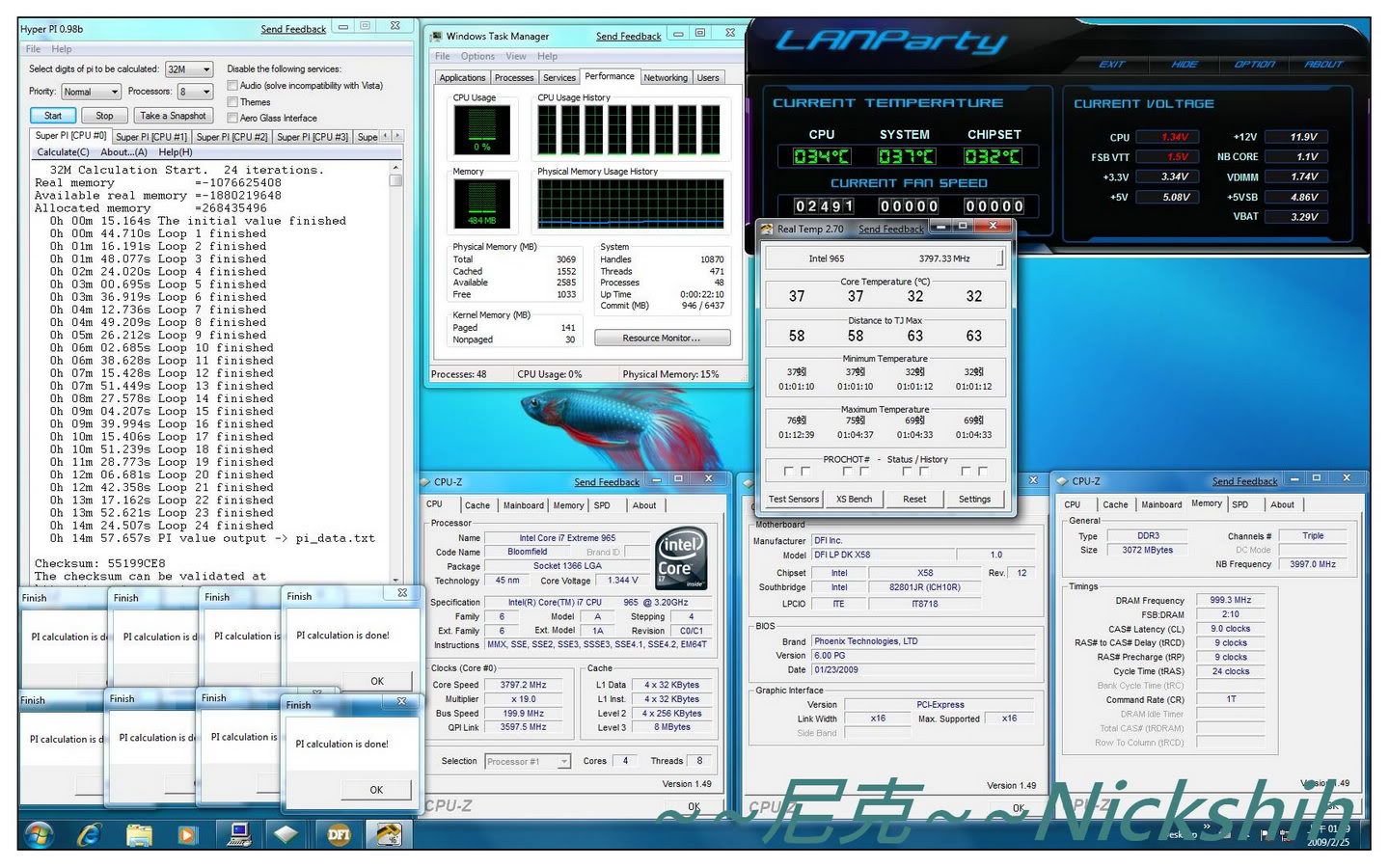Click the 'Checksum: 55199CE8' line in Super PI
The image size is (1389, 868).
pyautogui.click(x=100, y=563)
